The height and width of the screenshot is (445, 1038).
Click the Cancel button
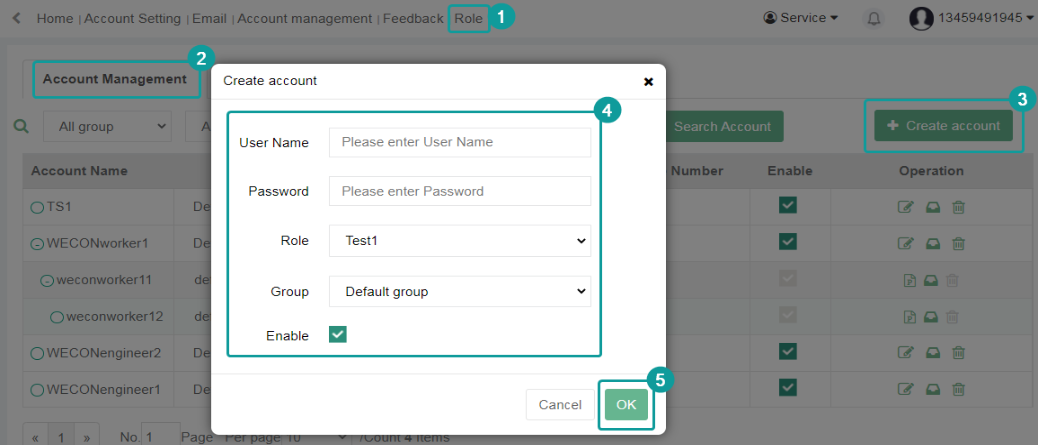pos(560,405)
